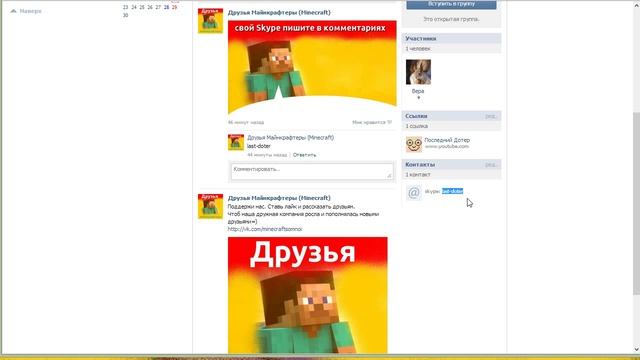Click the '1 ссылка' count text
This screenshot has height=360, width=640.
[x=416, y=126]
